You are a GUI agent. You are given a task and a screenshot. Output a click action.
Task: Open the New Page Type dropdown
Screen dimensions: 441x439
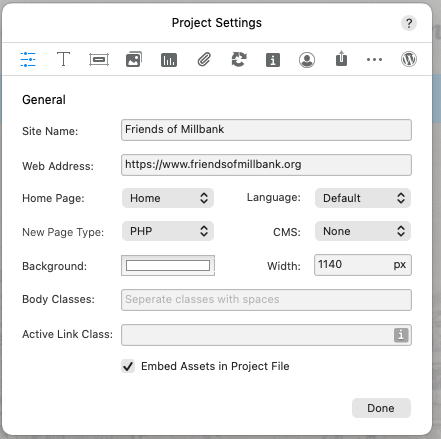tap(168, 231)
